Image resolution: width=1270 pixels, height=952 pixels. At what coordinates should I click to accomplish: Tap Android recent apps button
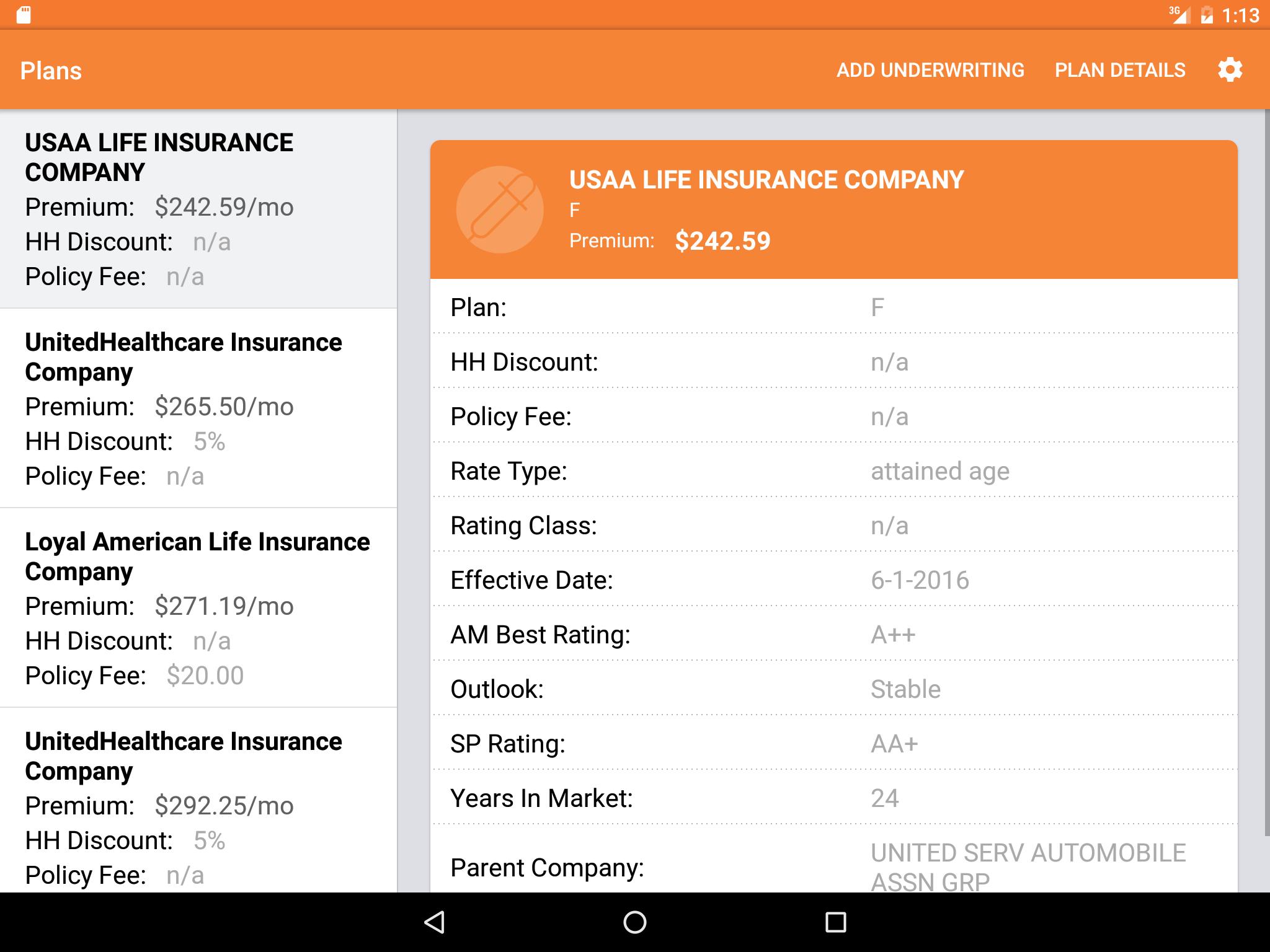point(835,922)
